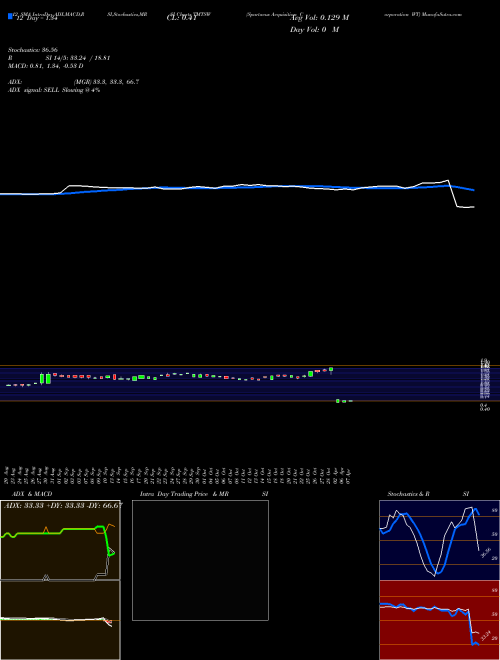This screenshot has height=660, width=500.
Task: Click the red RSI chart panel
Action: tap(439, 620)
